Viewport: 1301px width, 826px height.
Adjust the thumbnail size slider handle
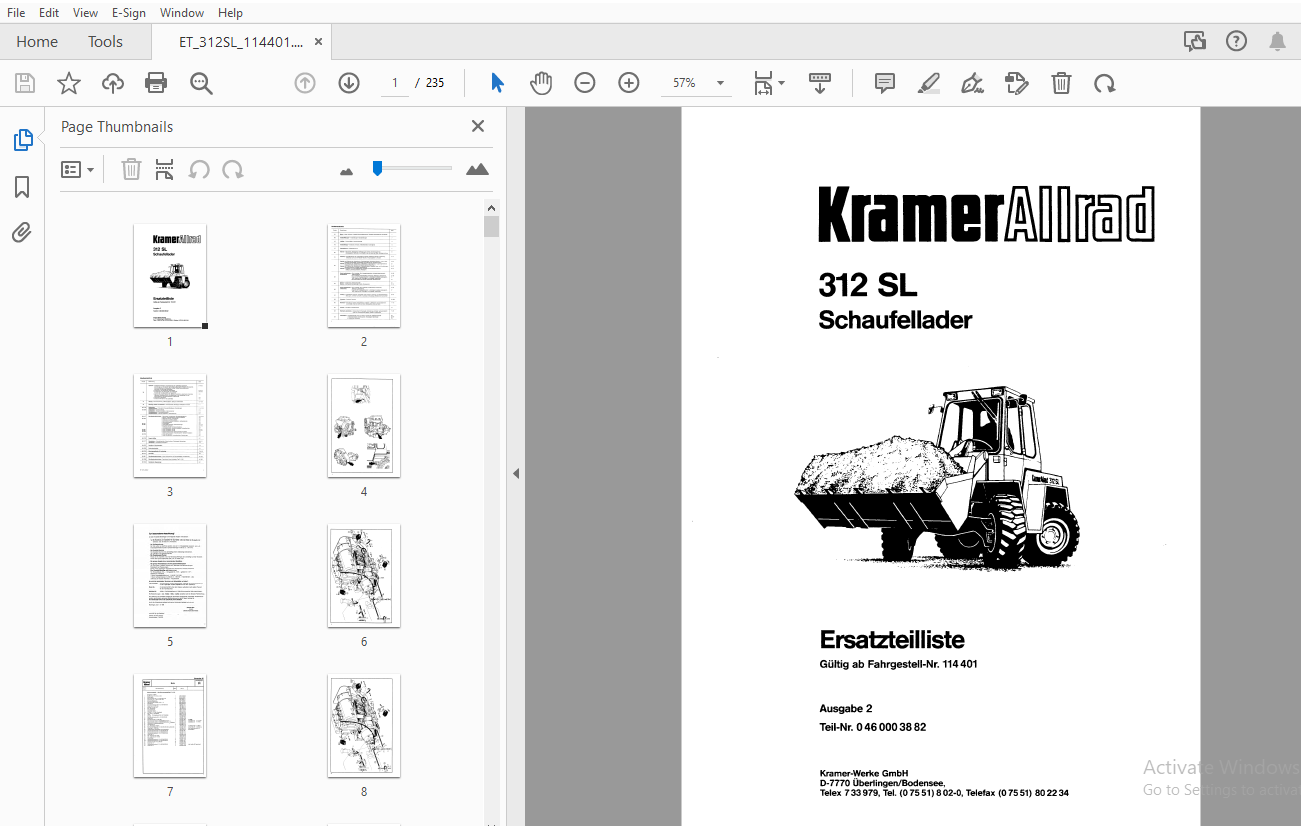[x=377, y=168]
